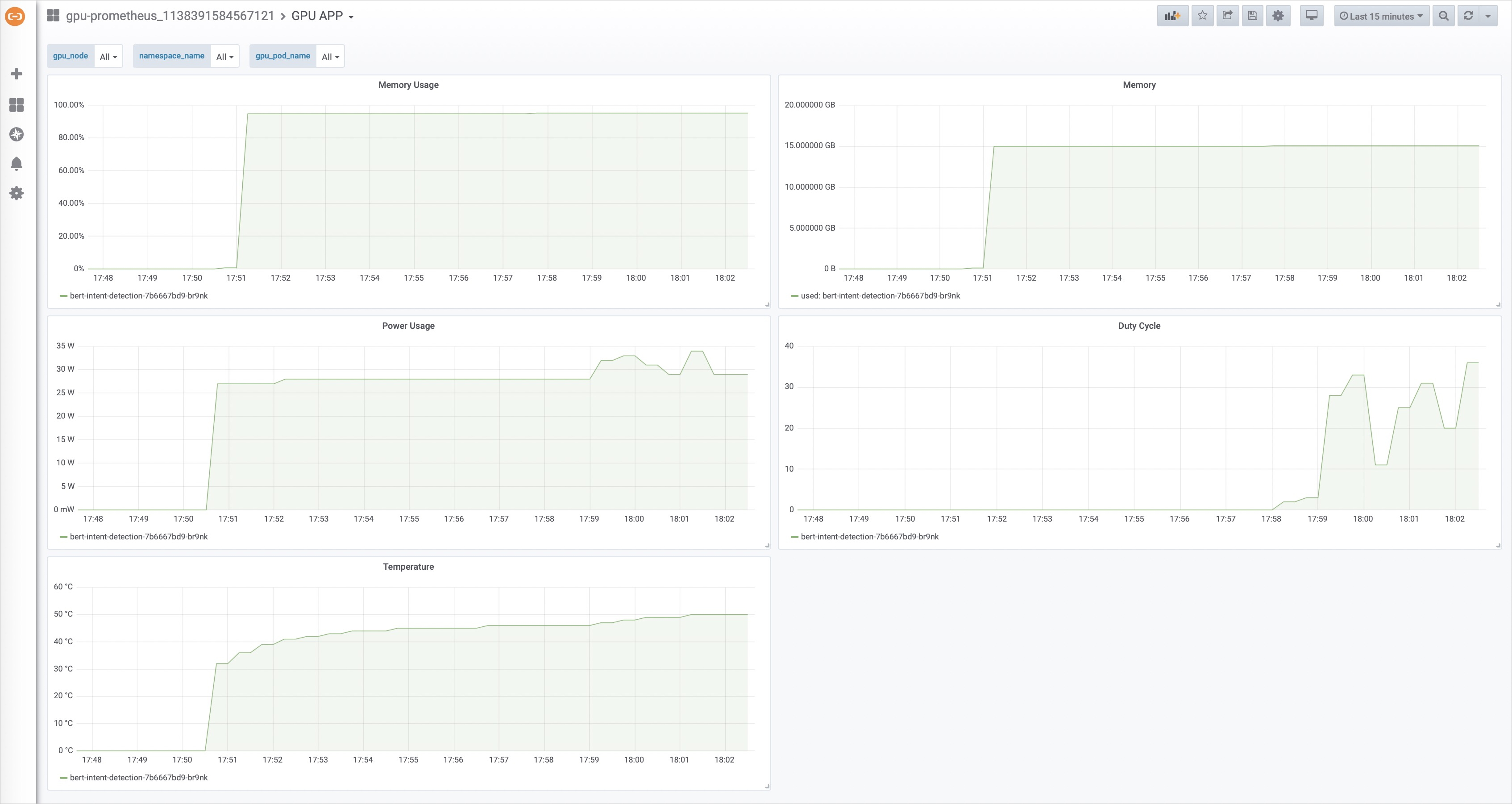This screenshot has height=804, width=1512.
Task: Click the 60 °C axis label
Action: (63, 587)
